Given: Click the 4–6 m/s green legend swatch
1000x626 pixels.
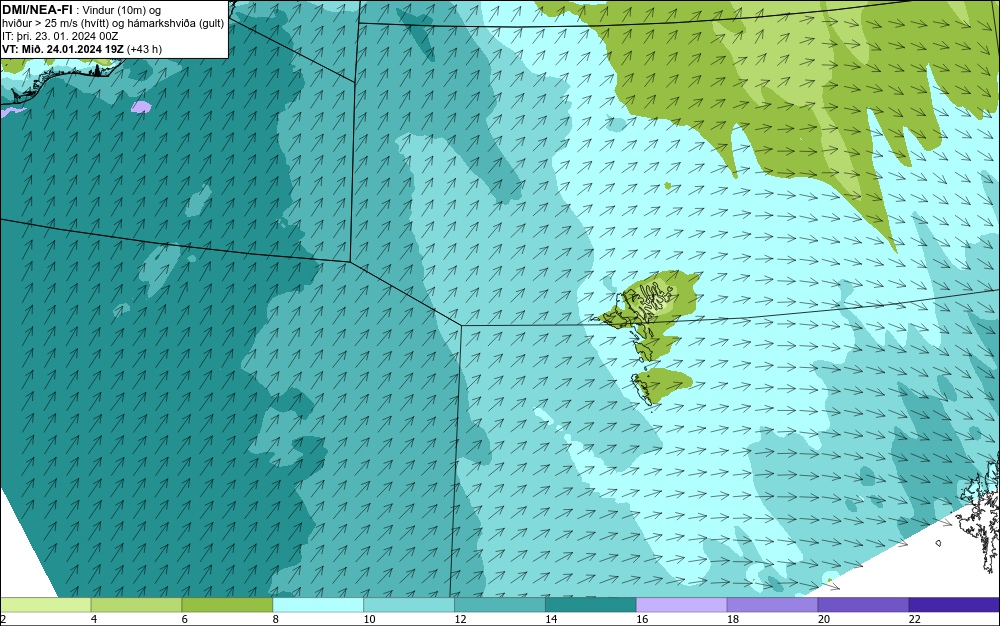Looking at the screenshot, I should click(136, 604).
